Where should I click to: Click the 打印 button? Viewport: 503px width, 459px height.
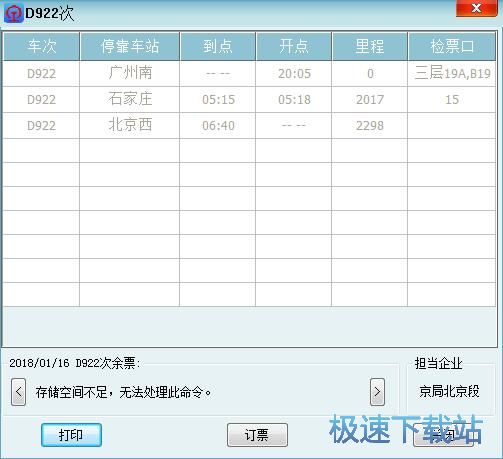click(x=71, y=435)
